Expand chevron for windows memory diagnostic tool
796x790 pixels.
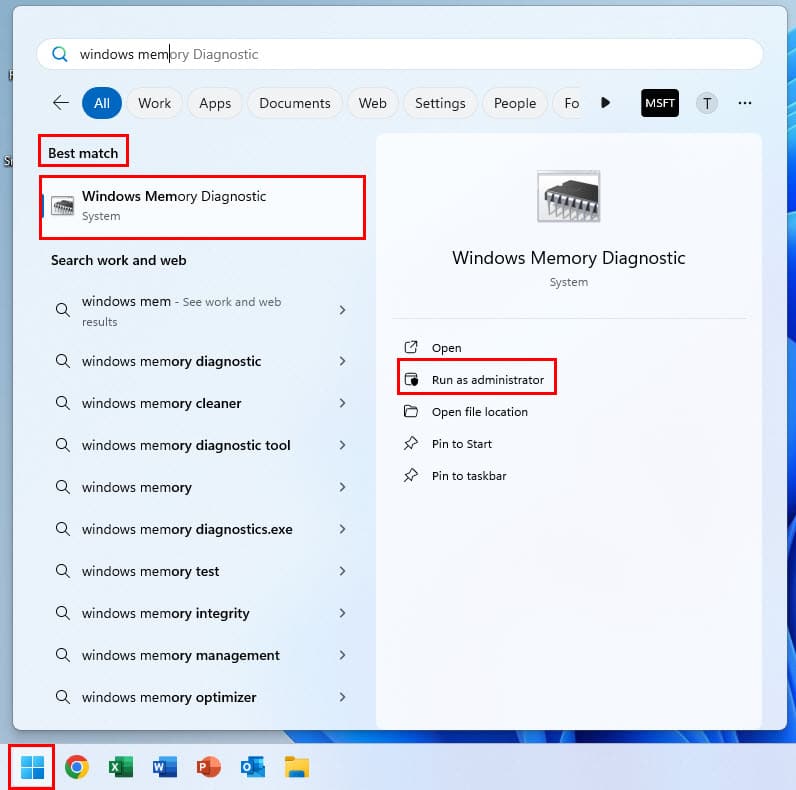tap(342, 445)
